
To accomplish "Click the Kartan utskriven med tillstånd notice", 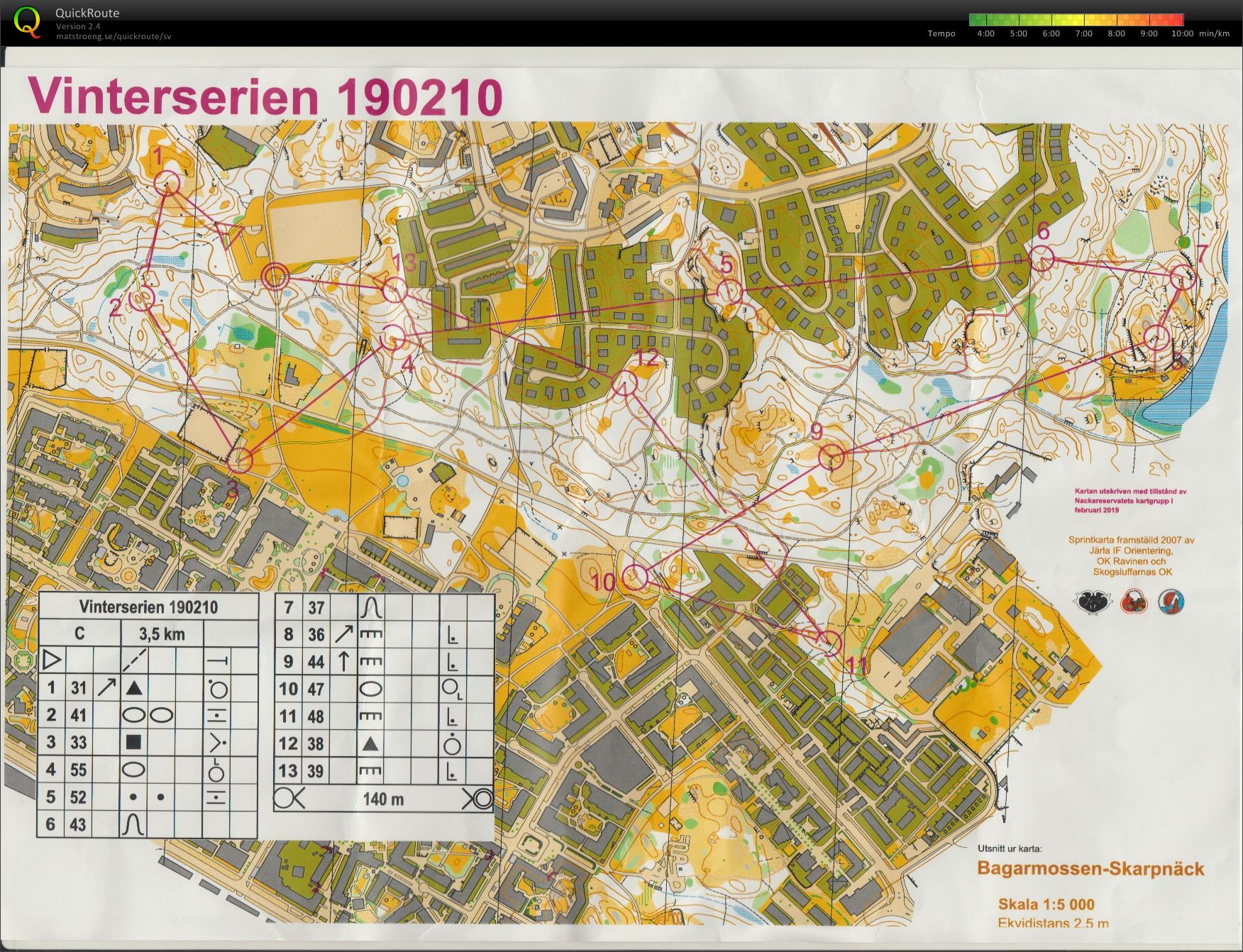I will (x=1129, y=500).
